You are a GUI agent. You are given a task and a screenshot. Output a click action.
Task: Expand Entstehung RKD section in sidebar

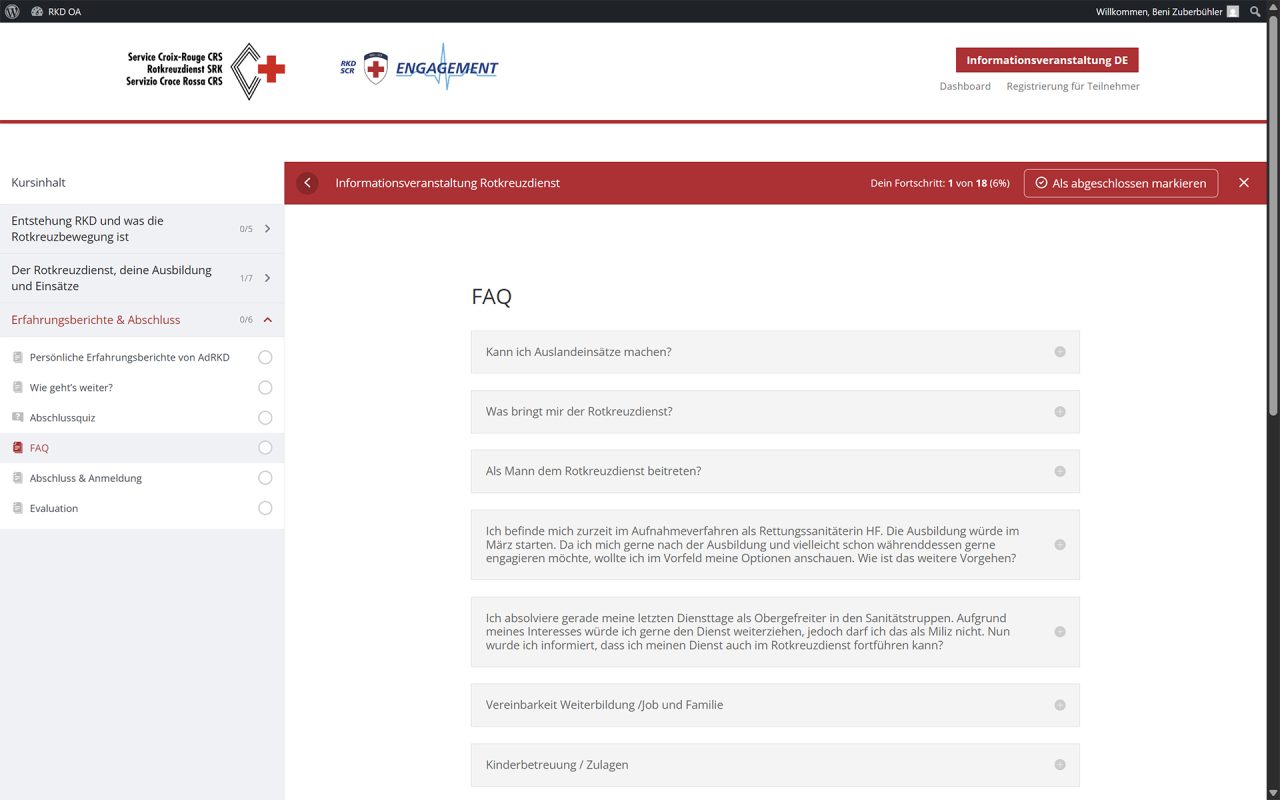[267, 229]
